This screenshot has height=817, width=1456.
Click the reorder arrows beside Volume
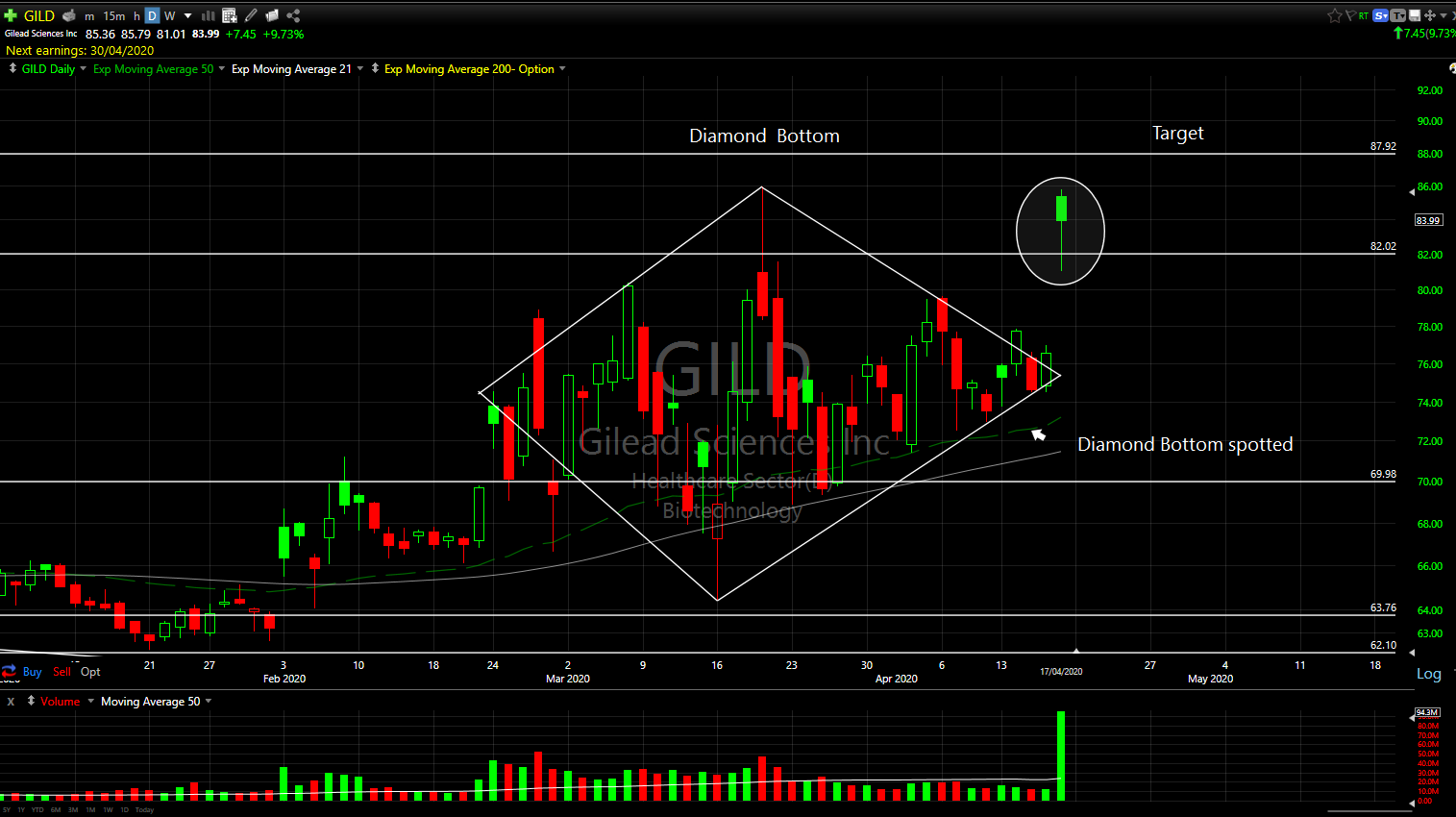[31, 701]
